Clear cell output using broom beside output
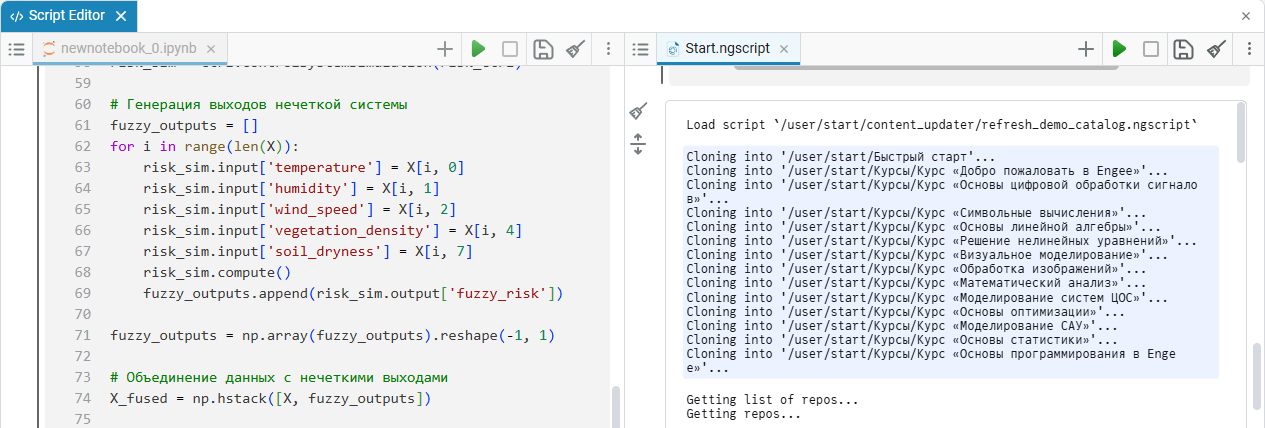The image size is (1265, 428). (x=639, y=111)
